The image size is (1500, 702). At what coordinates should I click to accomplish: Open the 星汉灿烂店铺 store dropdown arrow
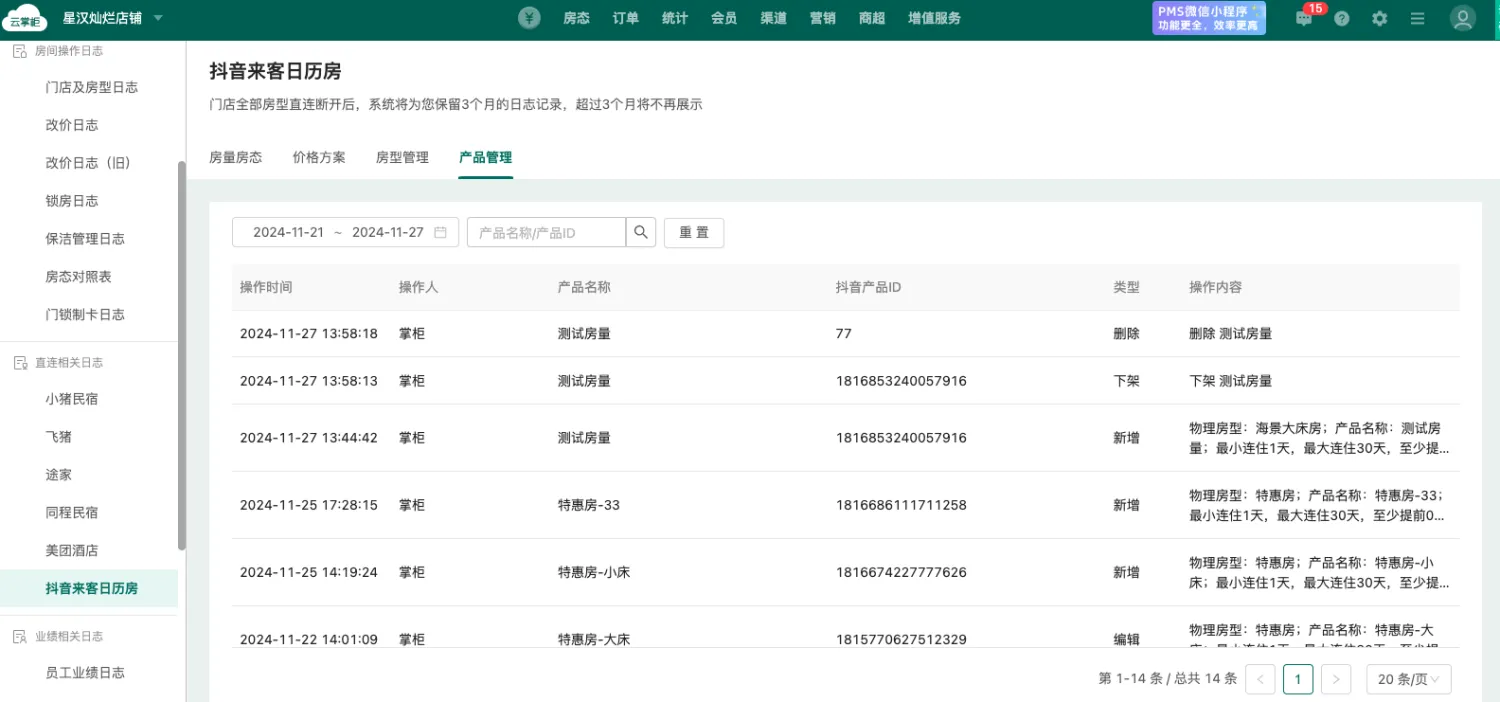(x=157, y=18)
